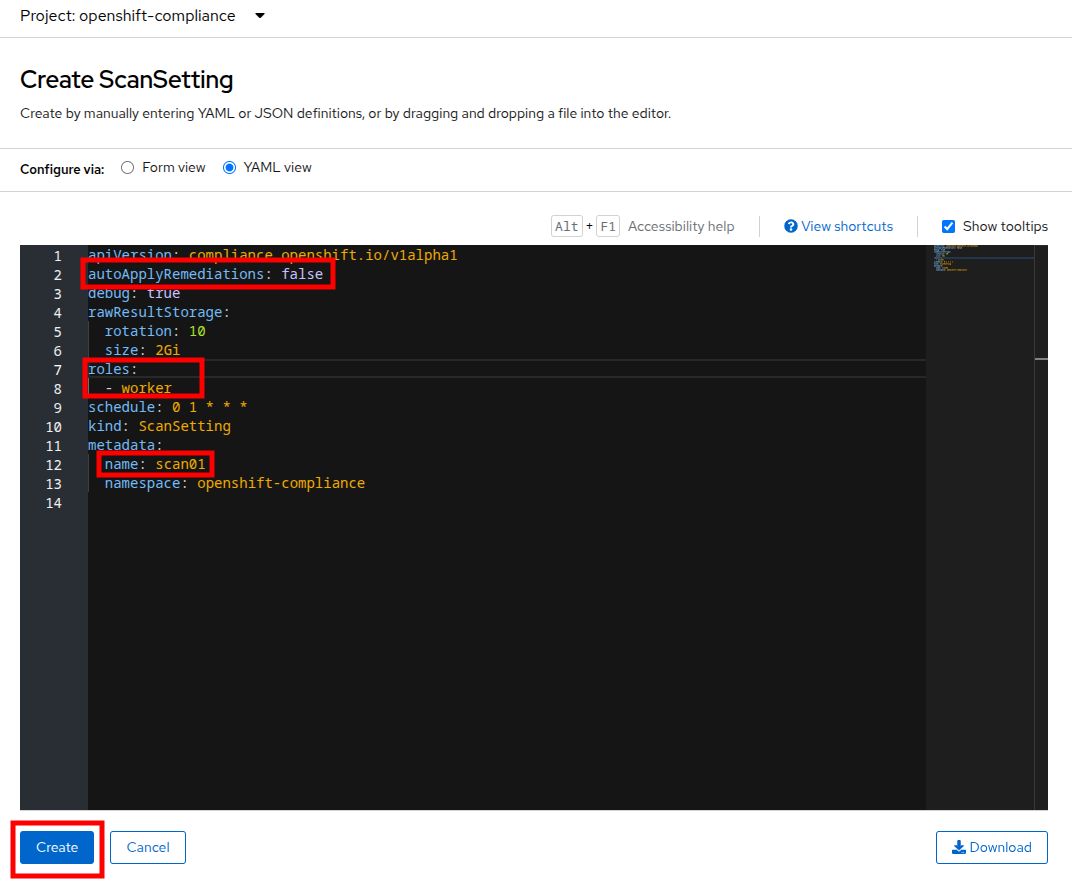This screenshot has width=1072, height=881.
Task: Click the debug: true line
Action: (x=134, y=293)
